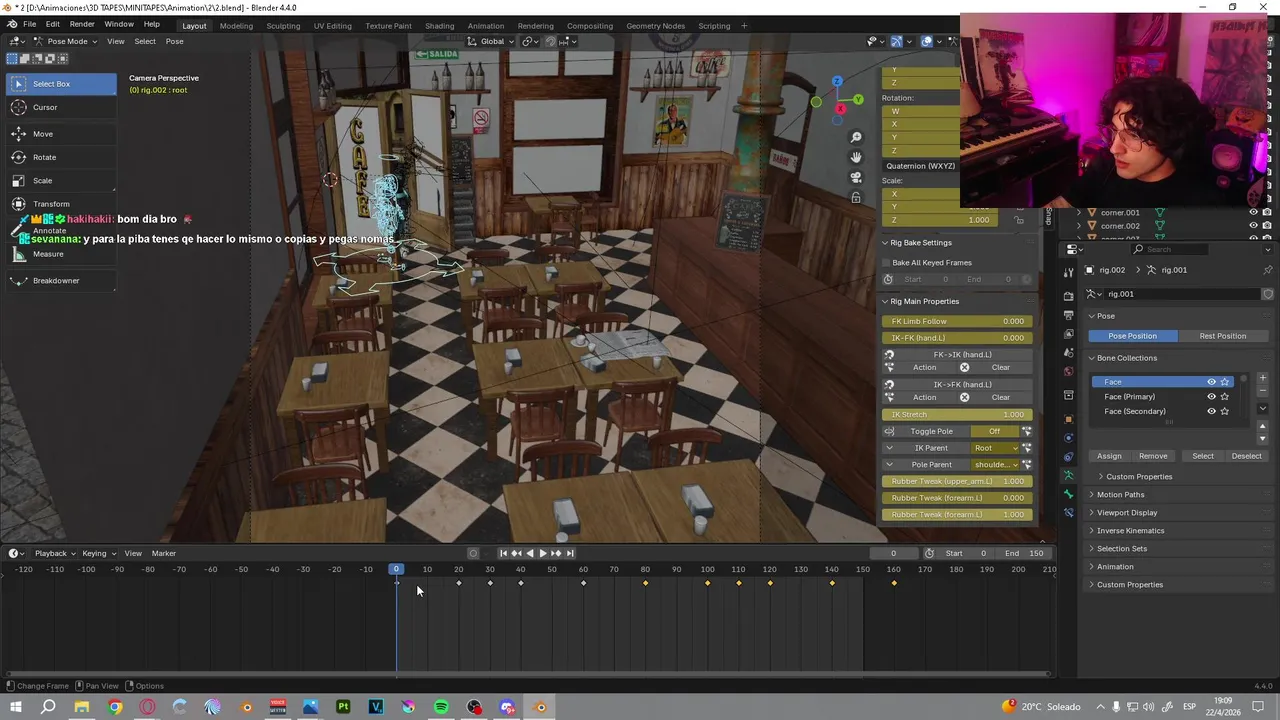Click the keyframe diamond at frame 80
The image size is (1280, 720).
tap(645, 583)
